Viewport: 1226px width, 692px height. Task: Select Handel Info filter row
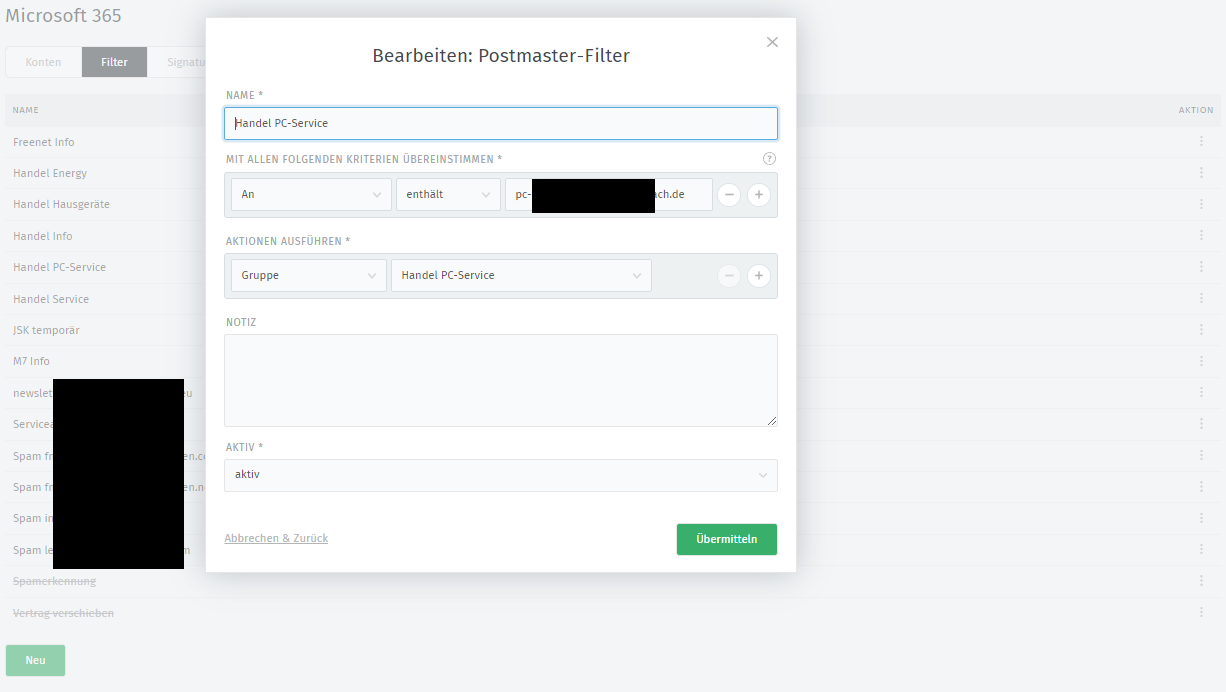click(x=43, y=236)
